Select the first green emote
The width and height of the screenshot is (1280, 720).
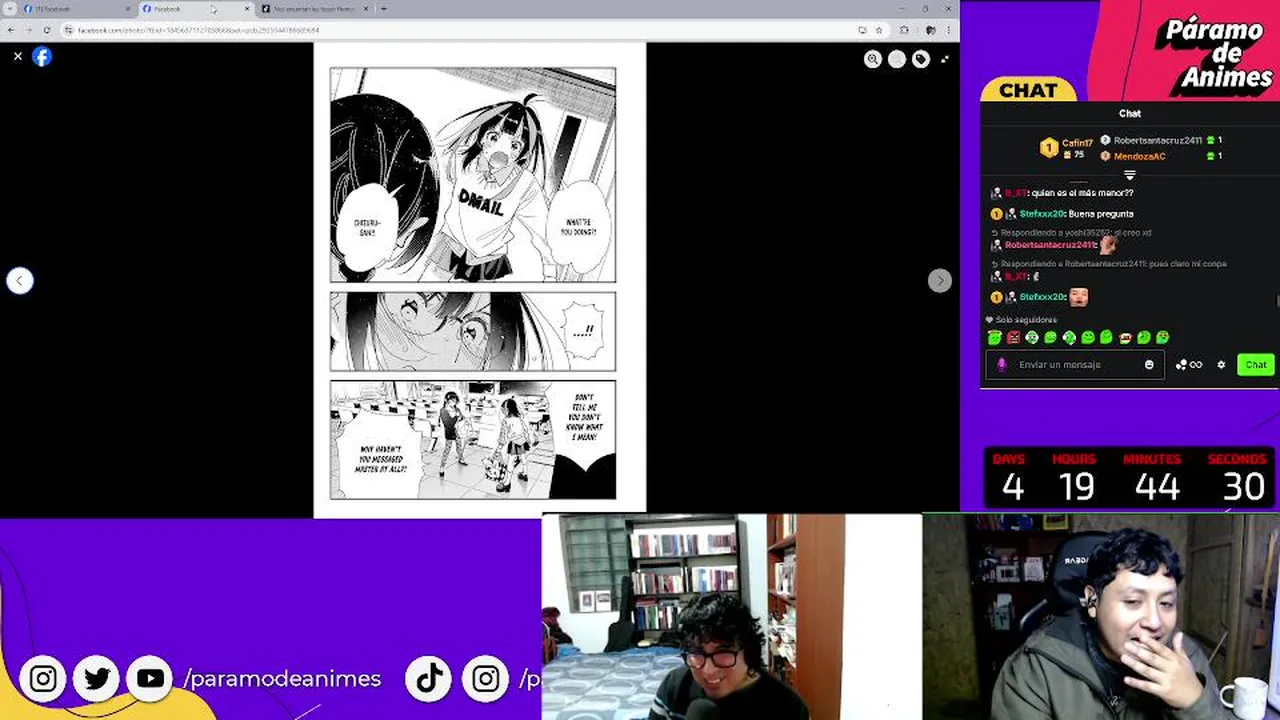(995, 338)
